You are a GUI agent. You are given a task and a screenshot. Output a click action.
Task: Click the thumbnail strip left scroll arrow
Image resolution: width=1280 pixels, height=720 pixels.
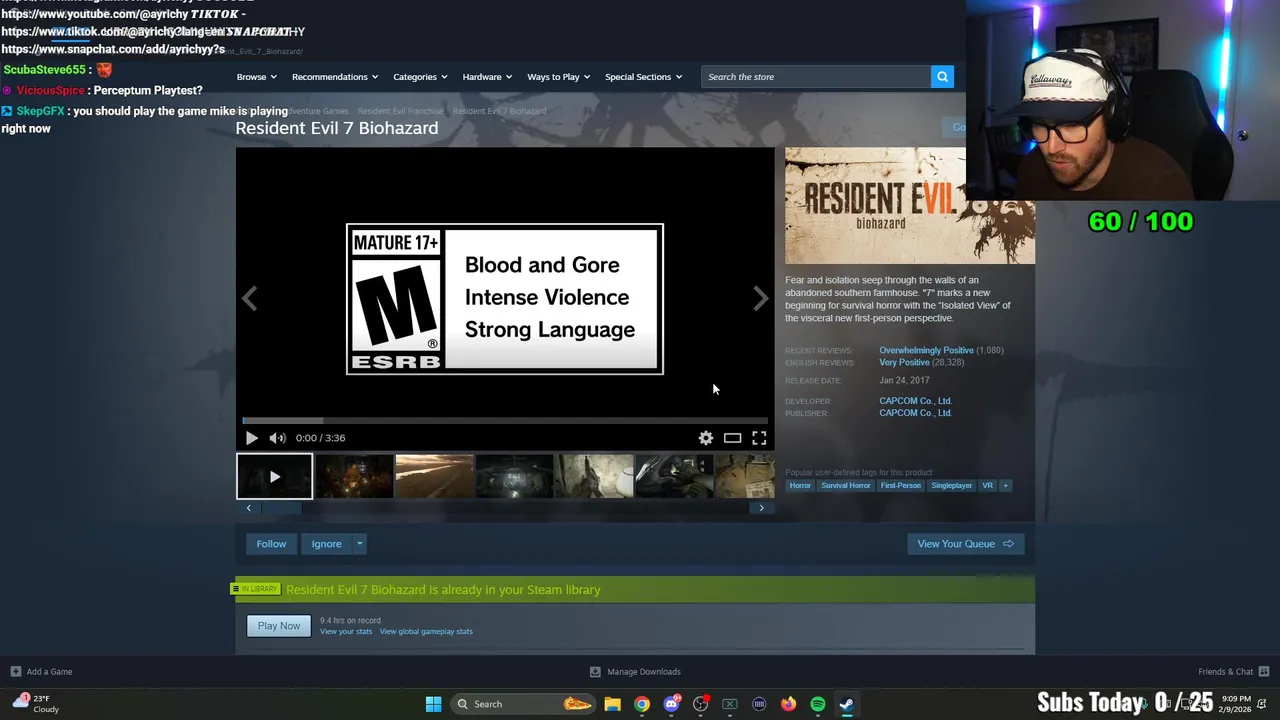pyautogui.click(x=249, y=508)
